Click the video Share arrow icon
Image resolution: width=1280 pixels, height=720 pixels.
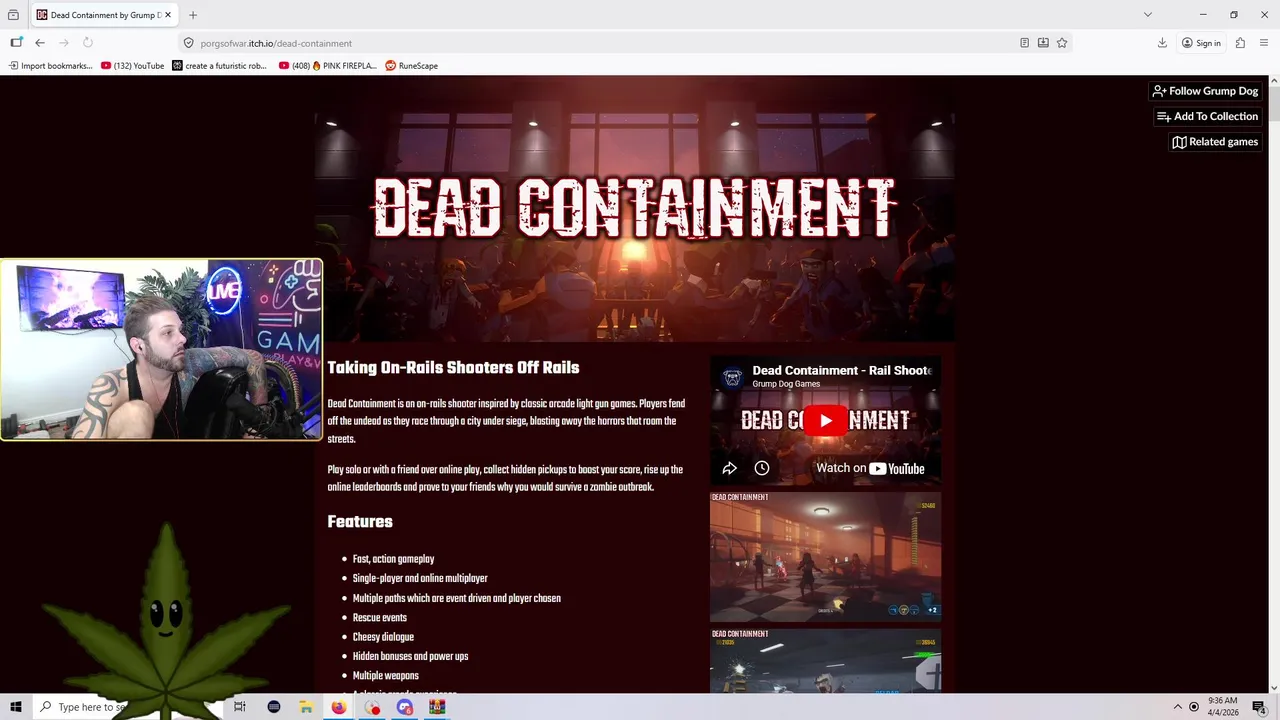(730, 468)
